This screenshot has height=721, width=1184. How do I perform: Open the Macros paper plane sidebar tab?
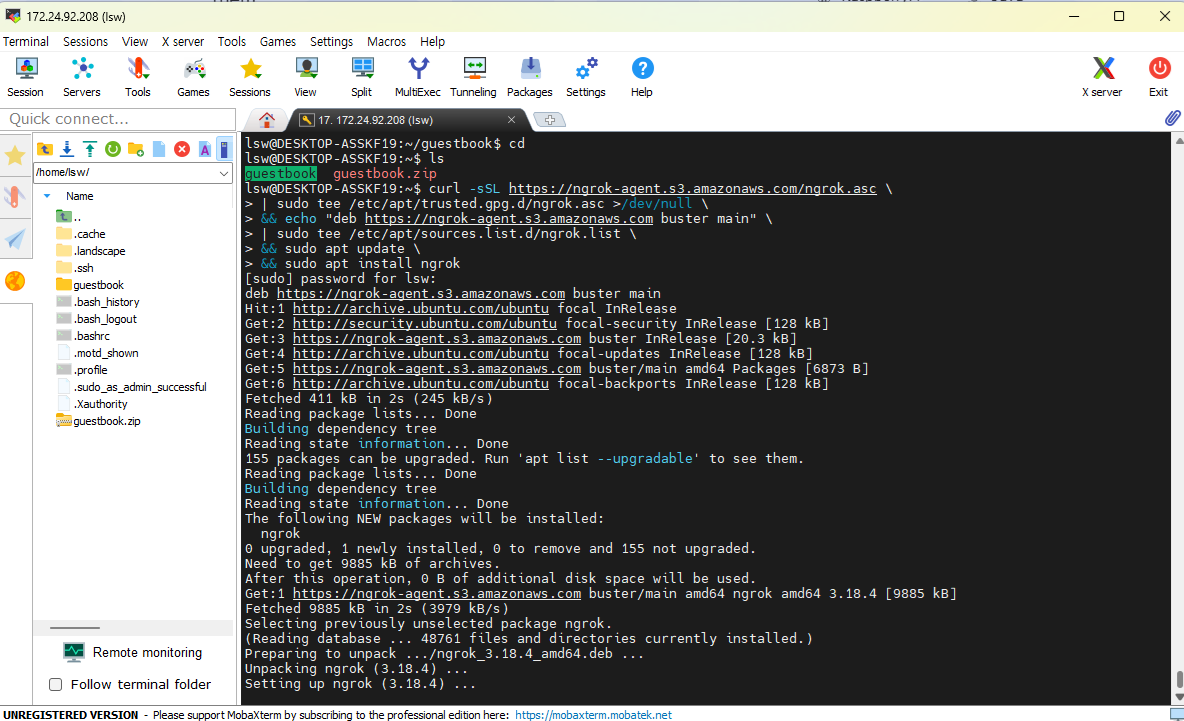(x=15, y=239)
